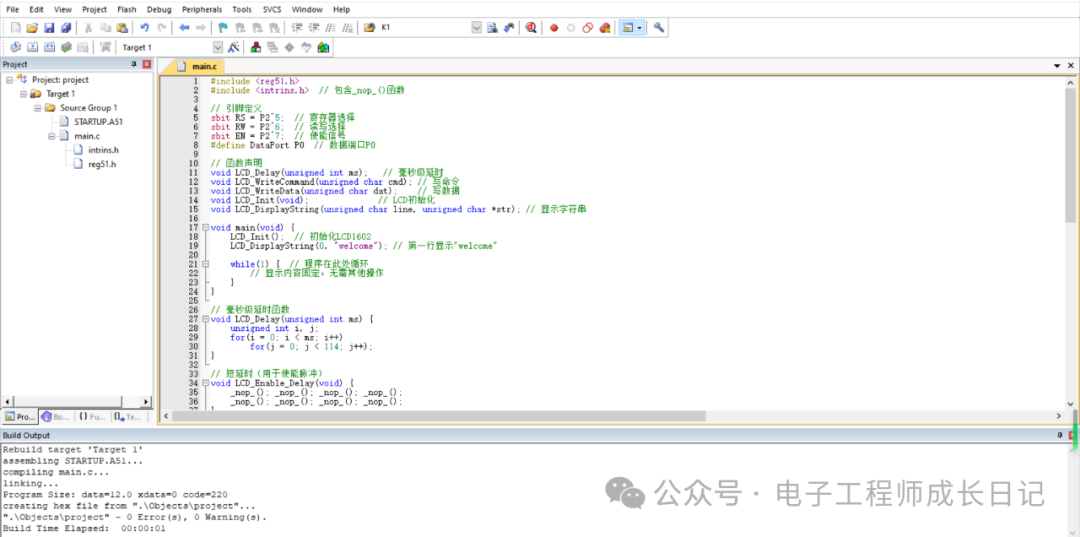Collapse the Project: project tree node
Image resolution: width=1080 pixels, height=537 pixels.
(x=9, y=80)
